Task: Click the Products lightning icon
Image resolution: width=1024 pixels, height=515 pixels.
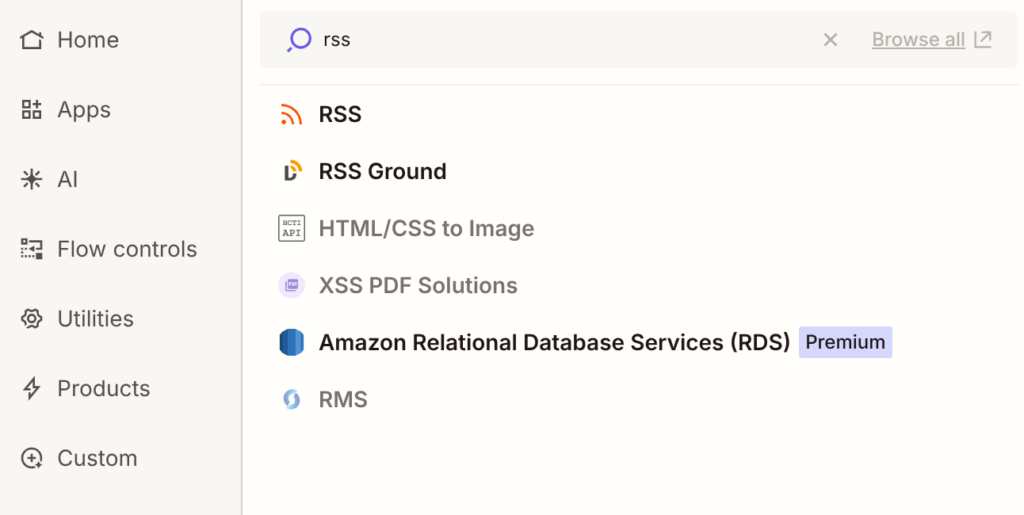Action: (31, 388)
